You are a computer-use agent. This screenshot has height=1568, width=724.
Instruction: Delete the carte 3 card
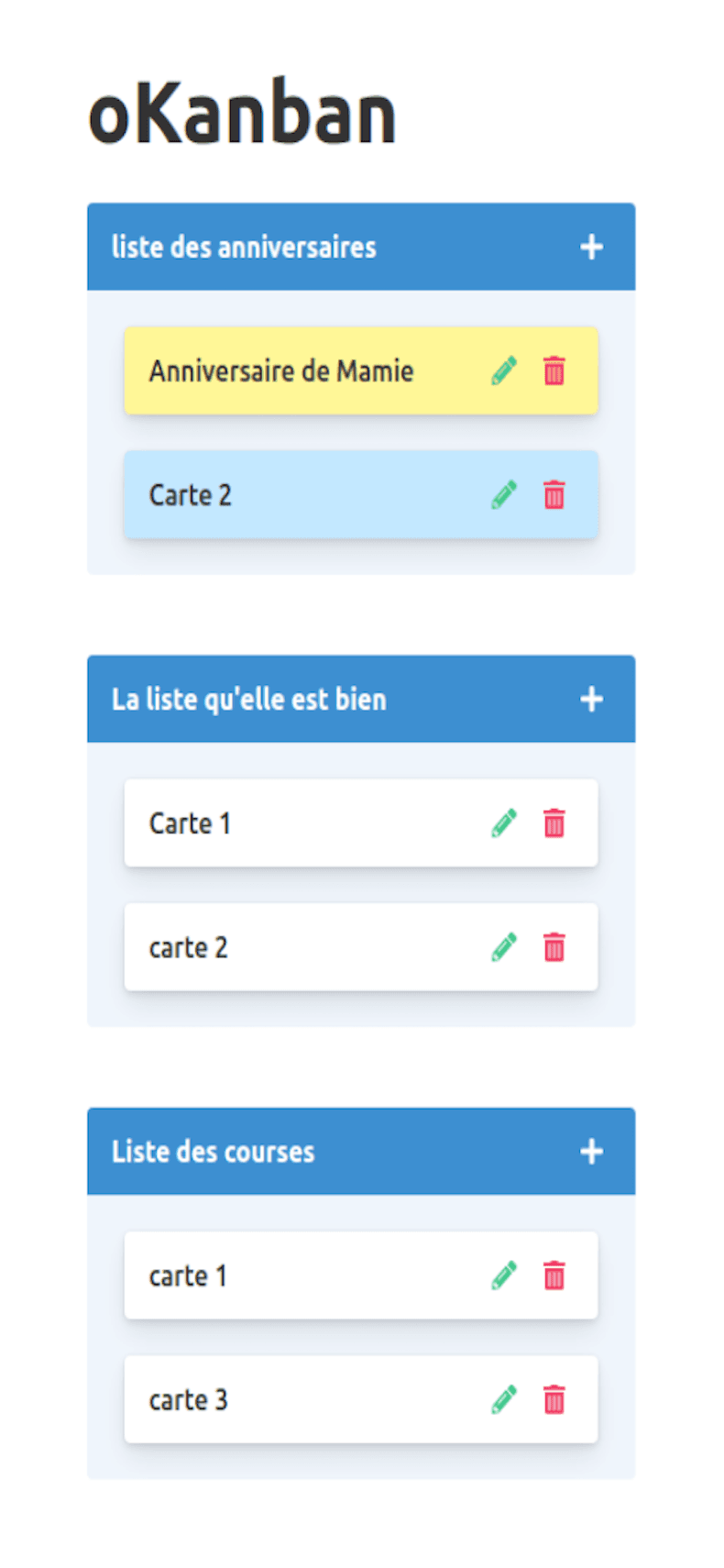point(554,1400)
